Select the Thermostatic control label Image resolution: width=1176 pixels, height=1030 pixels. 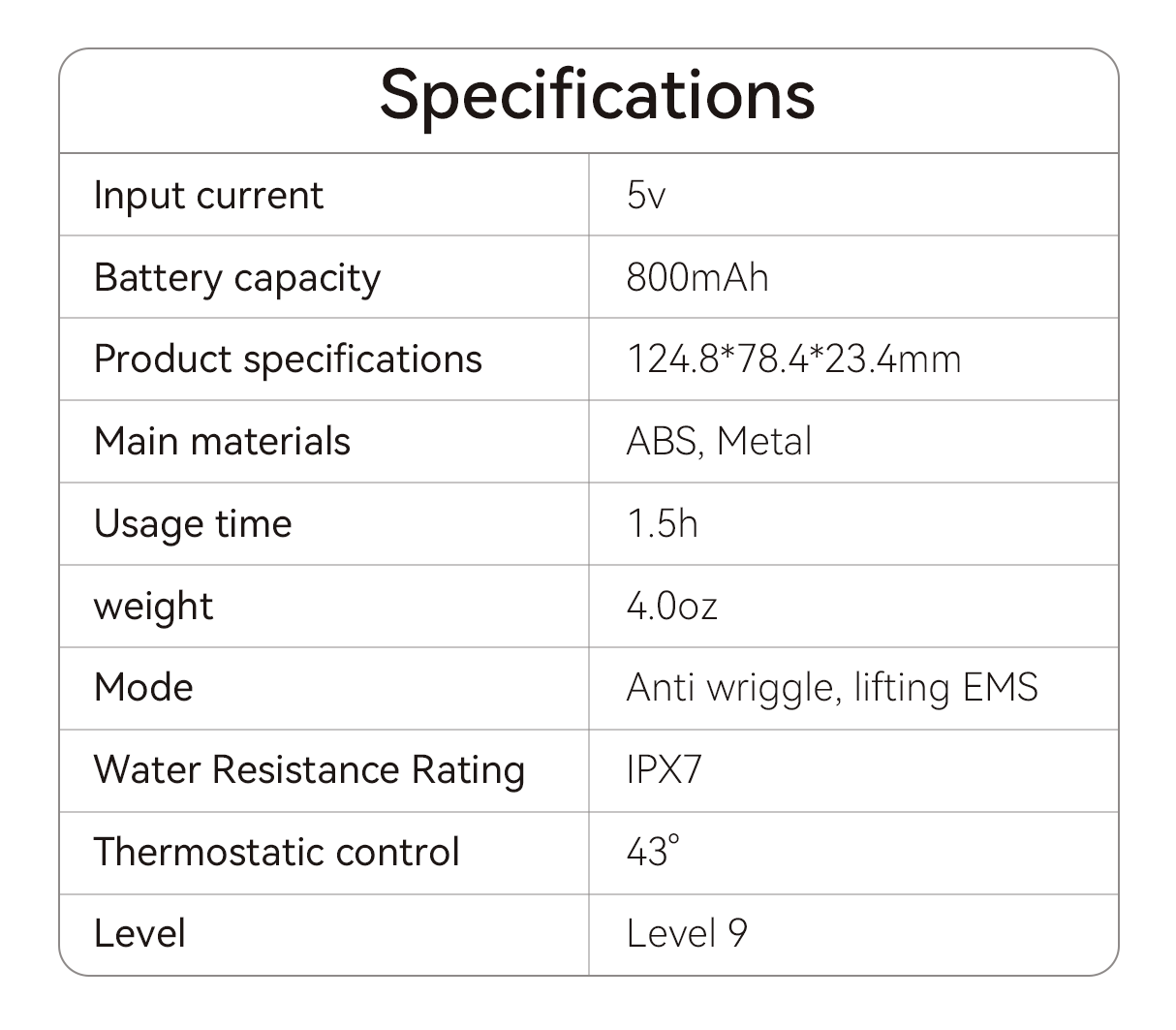(276, 853)
